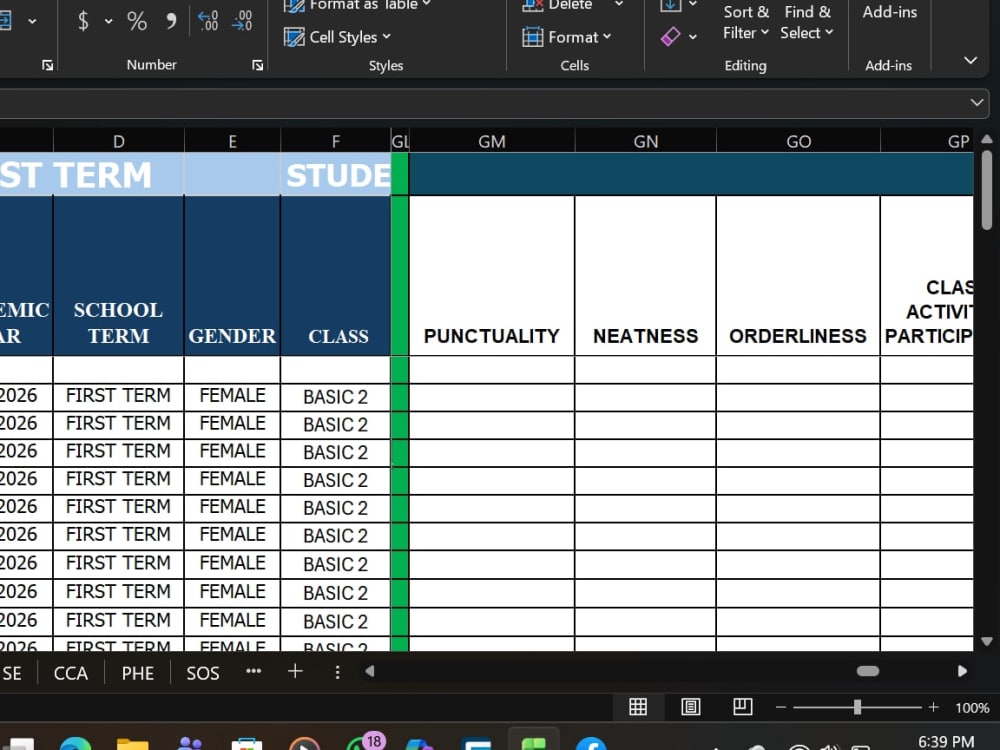Select column D header

coord(119,141)
